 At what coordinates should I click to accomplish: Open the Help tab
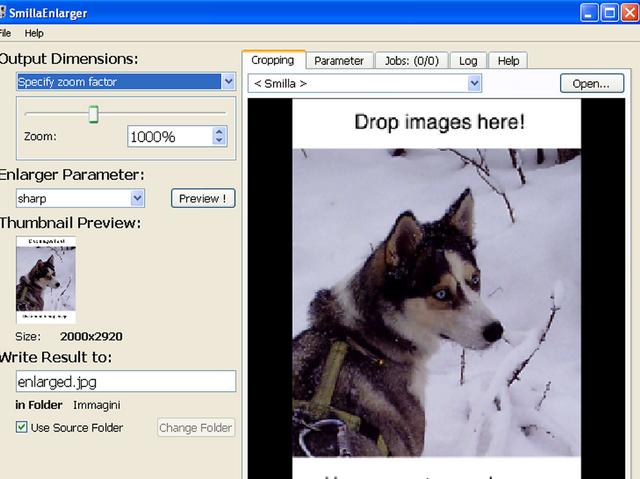[x=508, y=61]
